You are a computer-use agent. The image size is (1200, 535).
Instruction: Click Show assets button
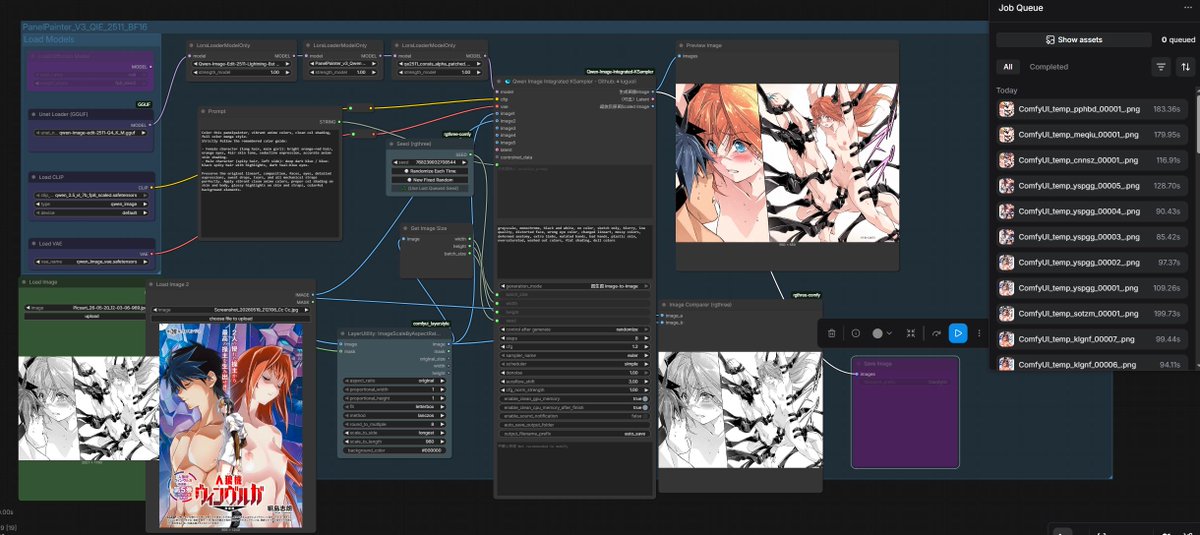[x=1074, y=40]
